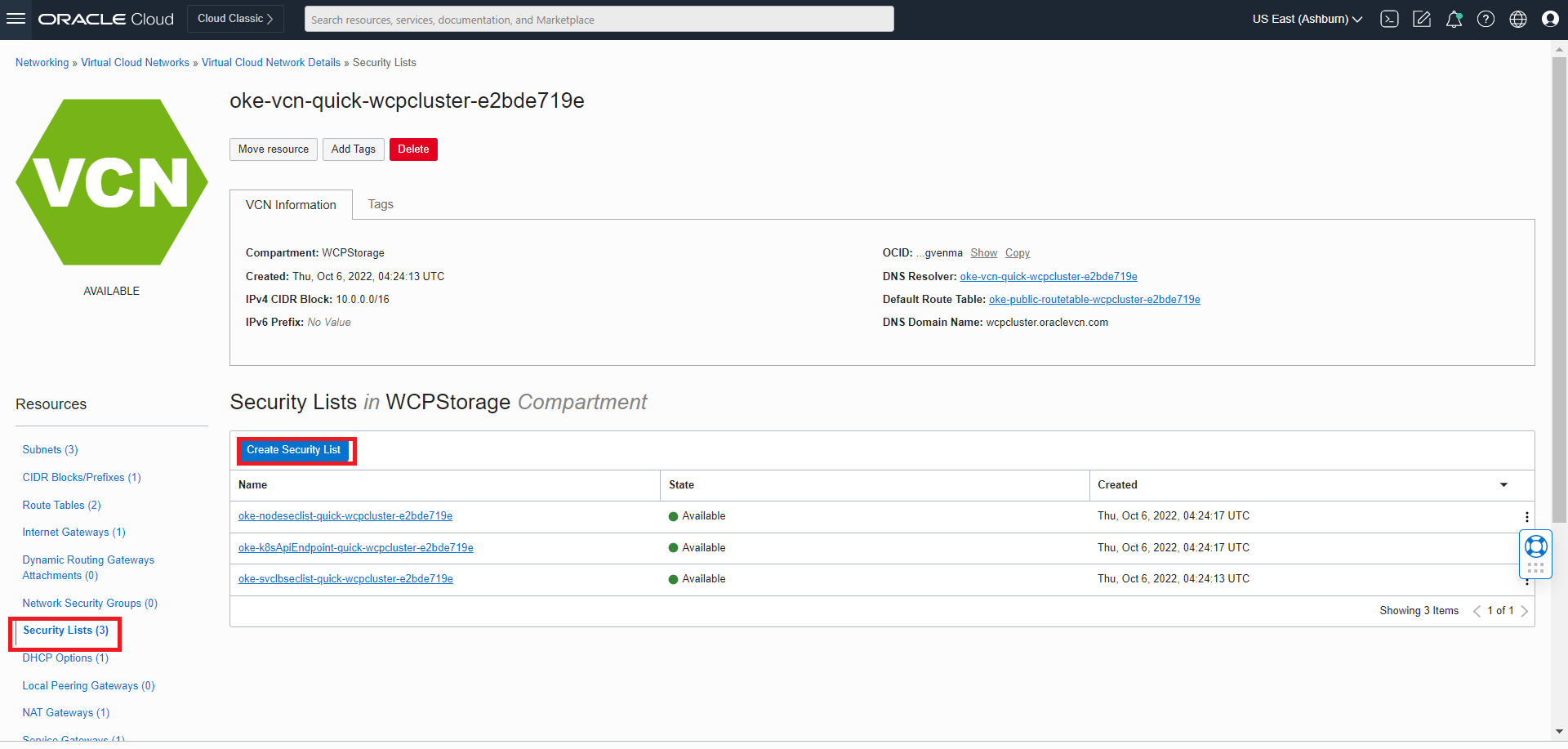1568x749 pixels.
Task: Click the Move resource button
Action: tap(274, 149)
